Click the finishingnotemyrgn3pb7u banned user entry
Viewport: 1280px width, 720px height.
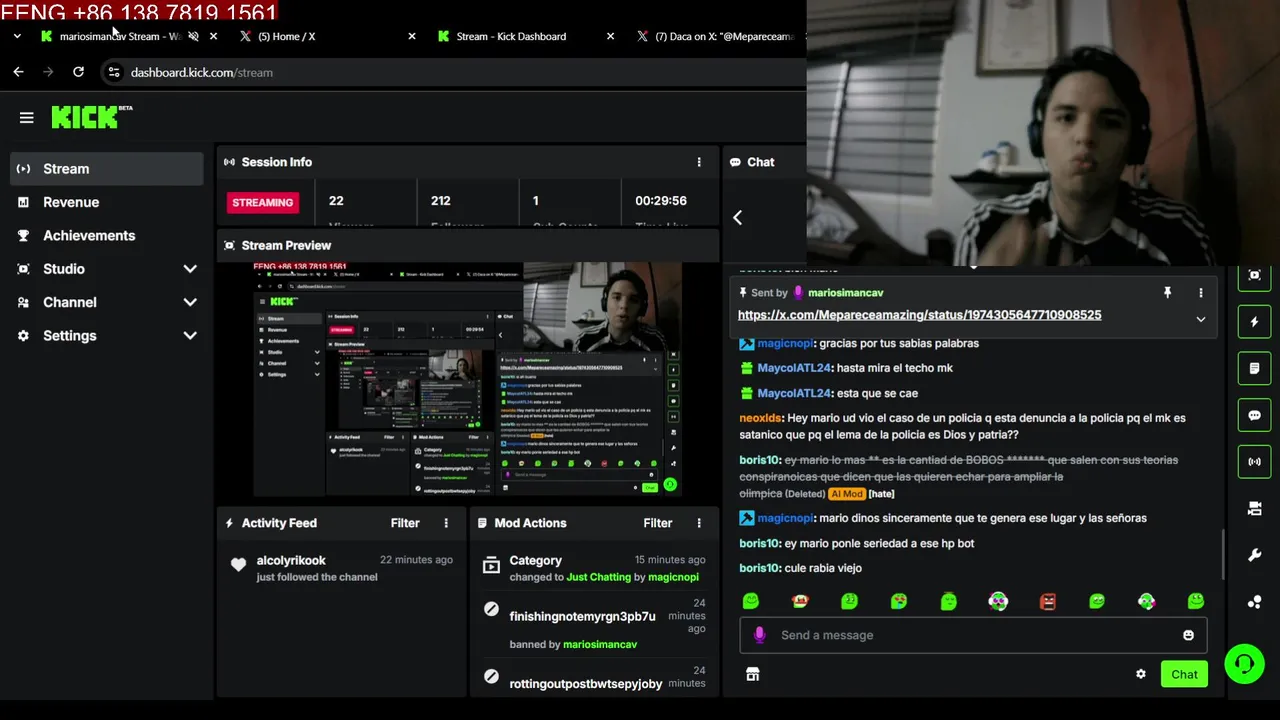pyautogui.click(x=582, y=616)
